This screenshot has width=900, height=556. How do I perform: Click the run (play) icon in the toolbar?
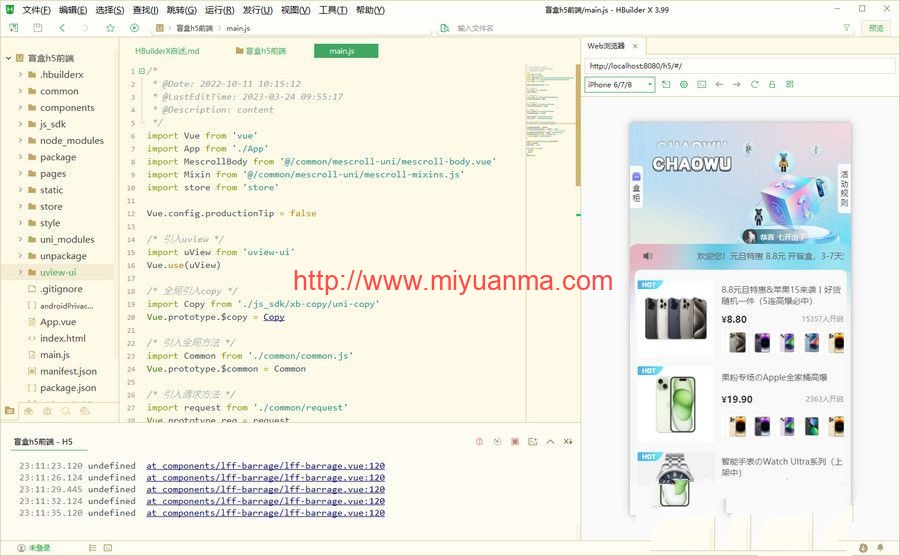[x=134, y=28]
